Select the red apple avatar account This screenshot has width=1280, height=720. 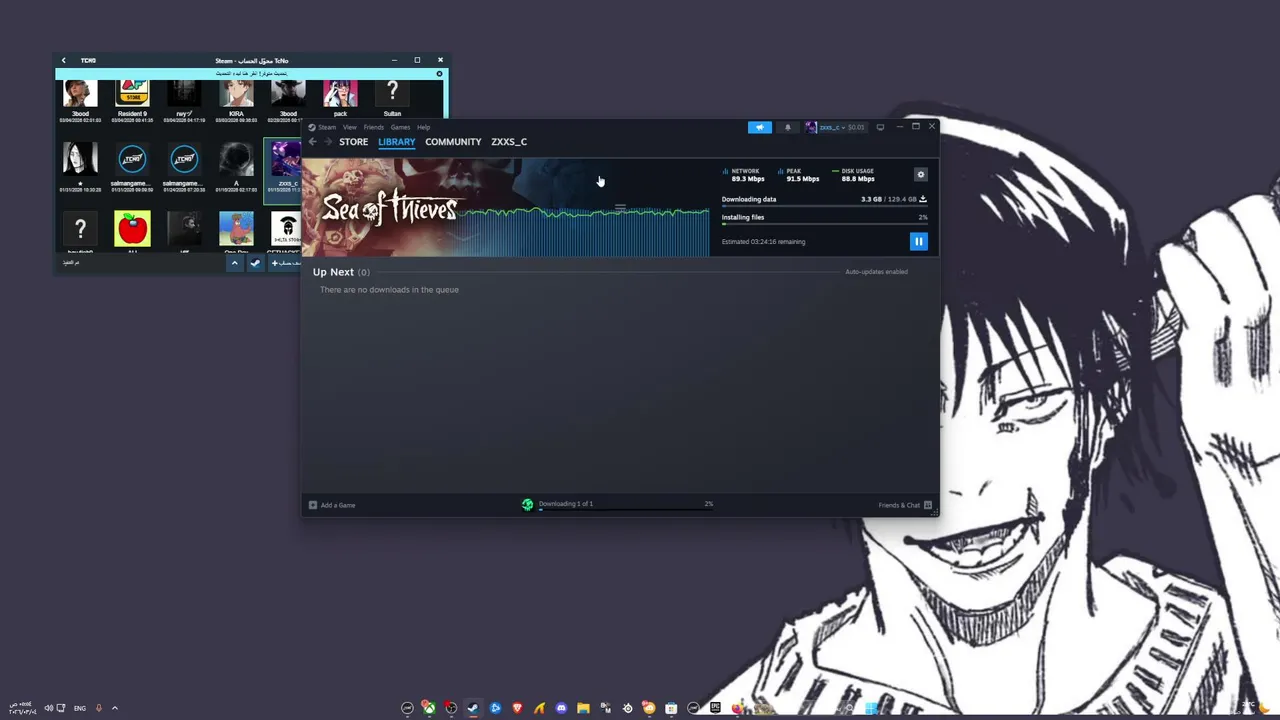pyautogui.click(x=132, y=231)
